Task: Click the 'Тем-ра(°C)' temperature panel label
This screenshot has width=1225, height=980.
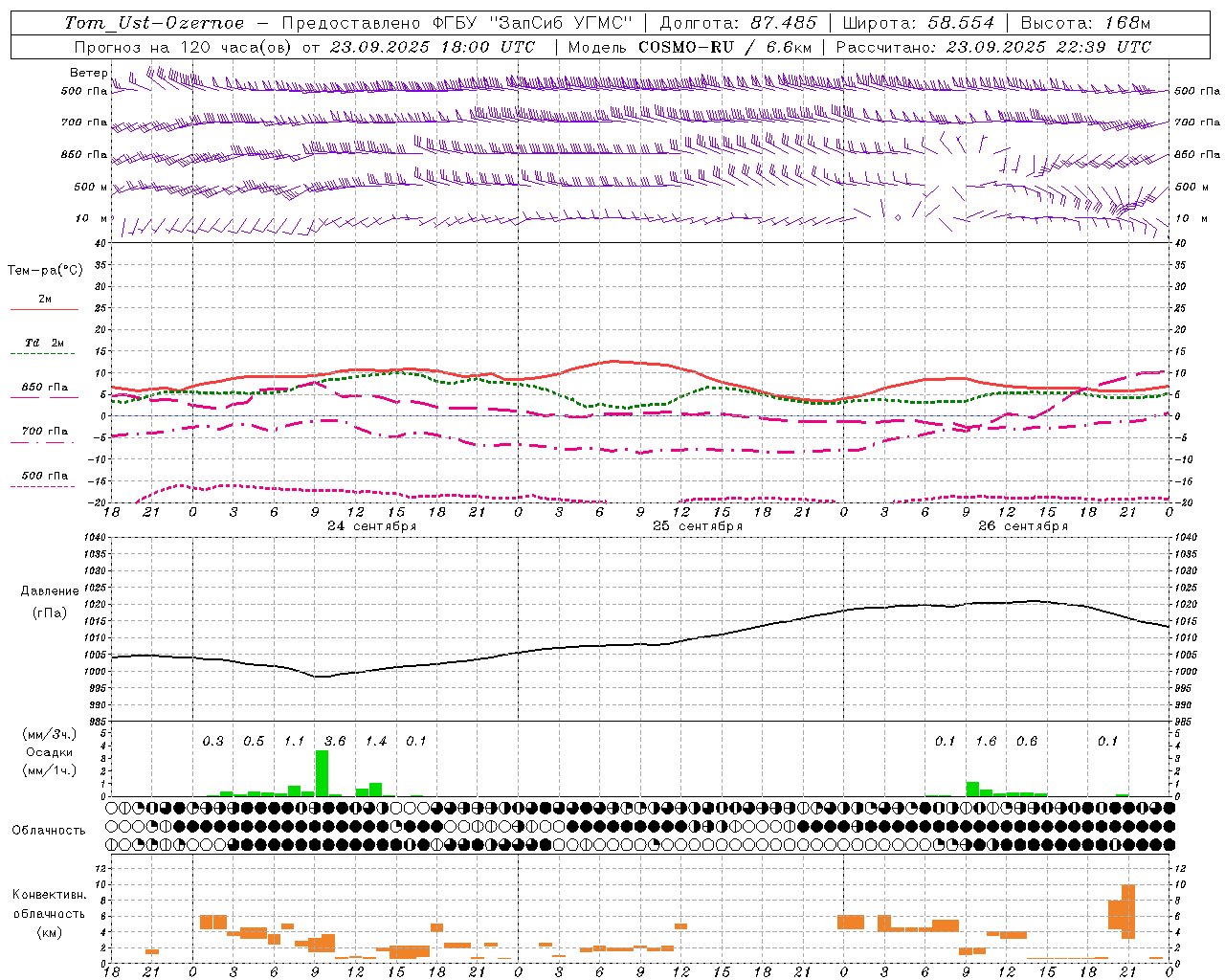Action: [45, 271]
